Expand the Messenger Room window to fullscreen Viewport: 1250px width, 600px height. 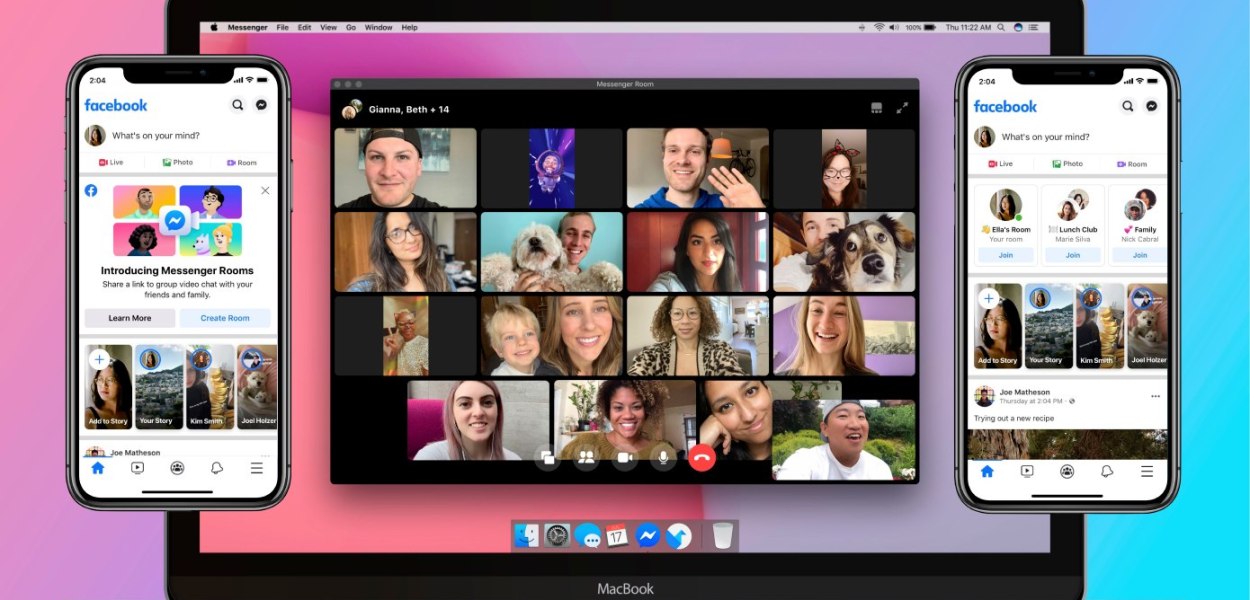click(x=902, y=108)
